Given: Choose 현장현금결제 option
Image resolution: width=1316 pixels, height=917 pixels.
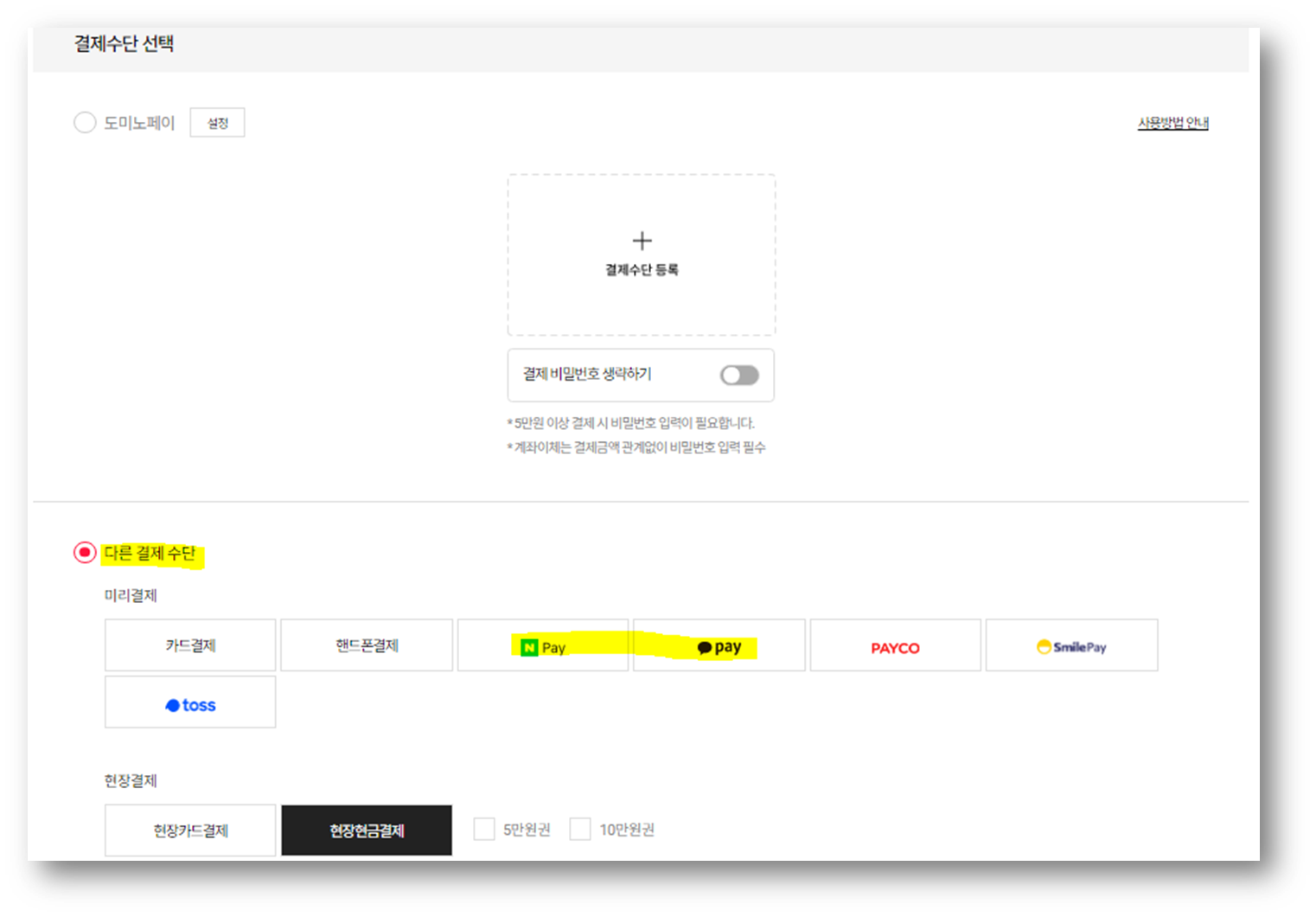Looking at the screenshot, I should point(367,830).
